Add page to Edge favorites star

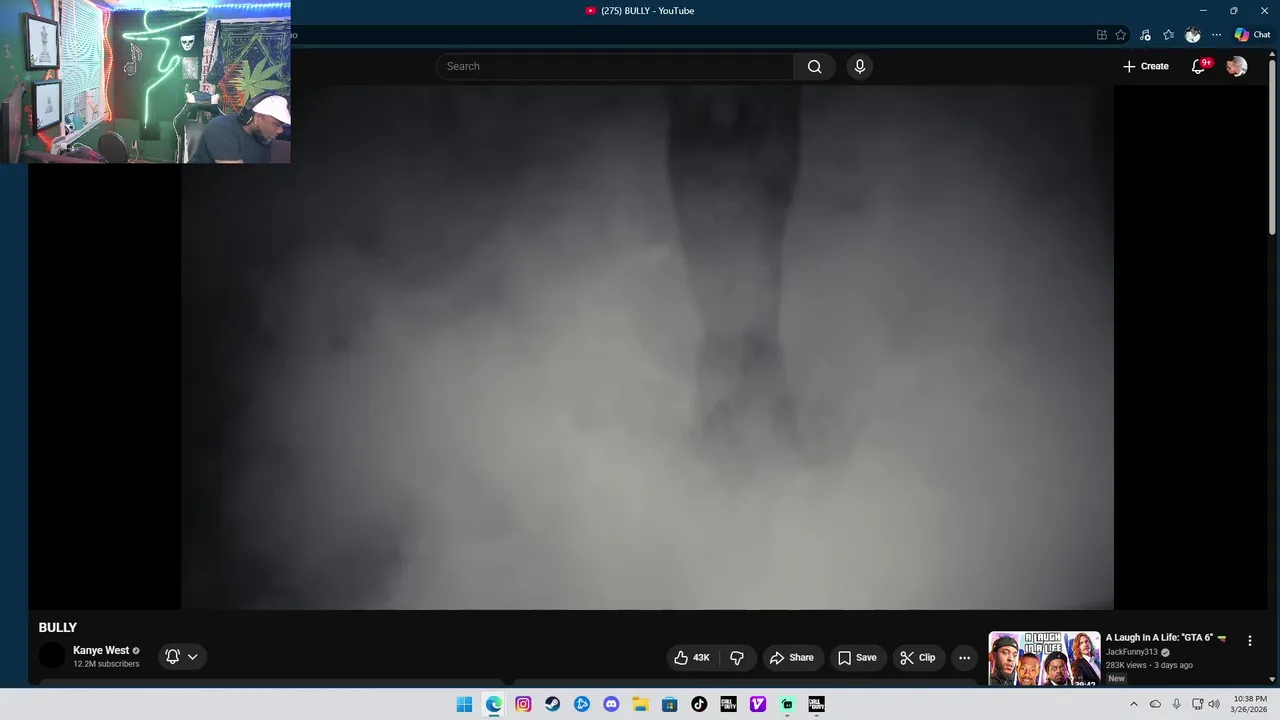(1121, 35)
